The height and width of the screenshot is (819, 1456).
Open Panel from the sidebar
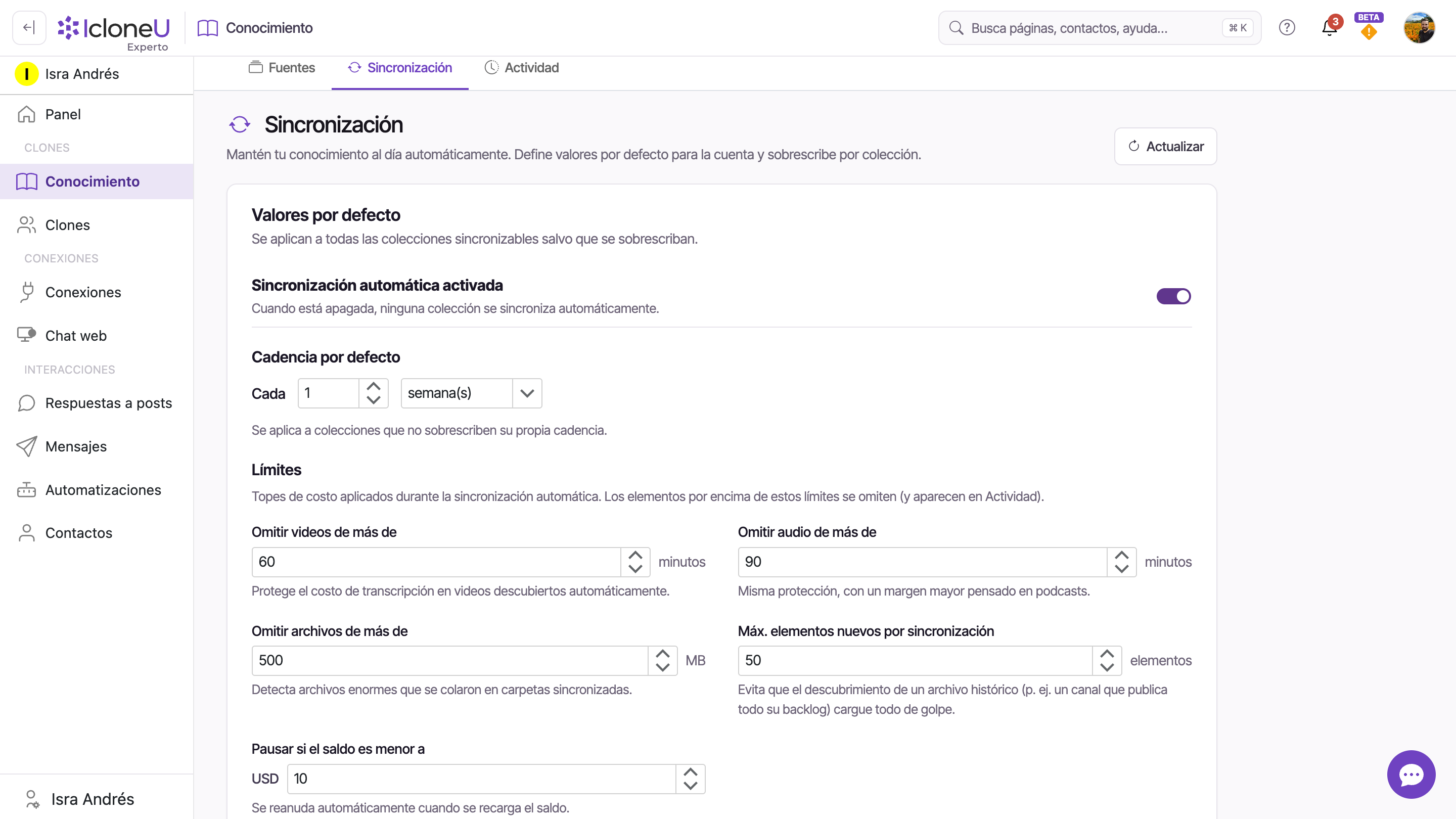coord(97,114)
